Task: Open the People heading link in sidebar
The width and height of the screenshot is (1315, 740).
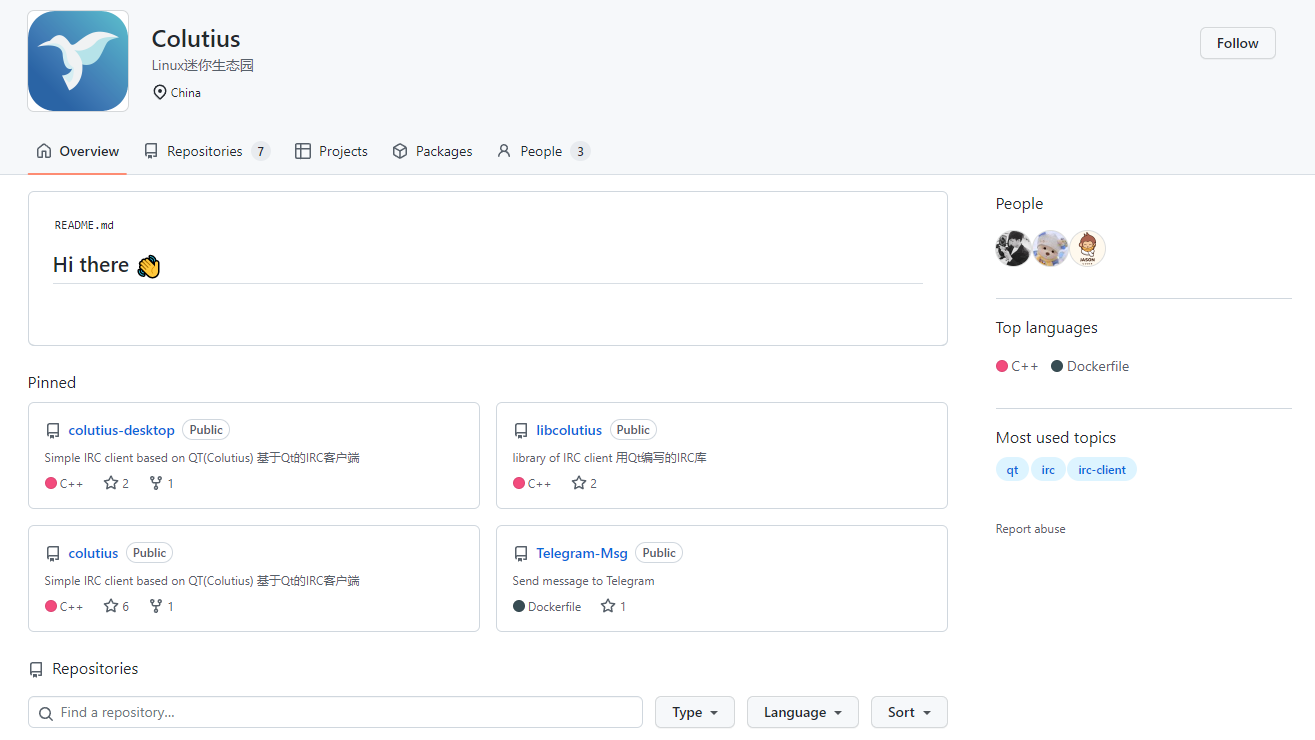Action: 1019,204
